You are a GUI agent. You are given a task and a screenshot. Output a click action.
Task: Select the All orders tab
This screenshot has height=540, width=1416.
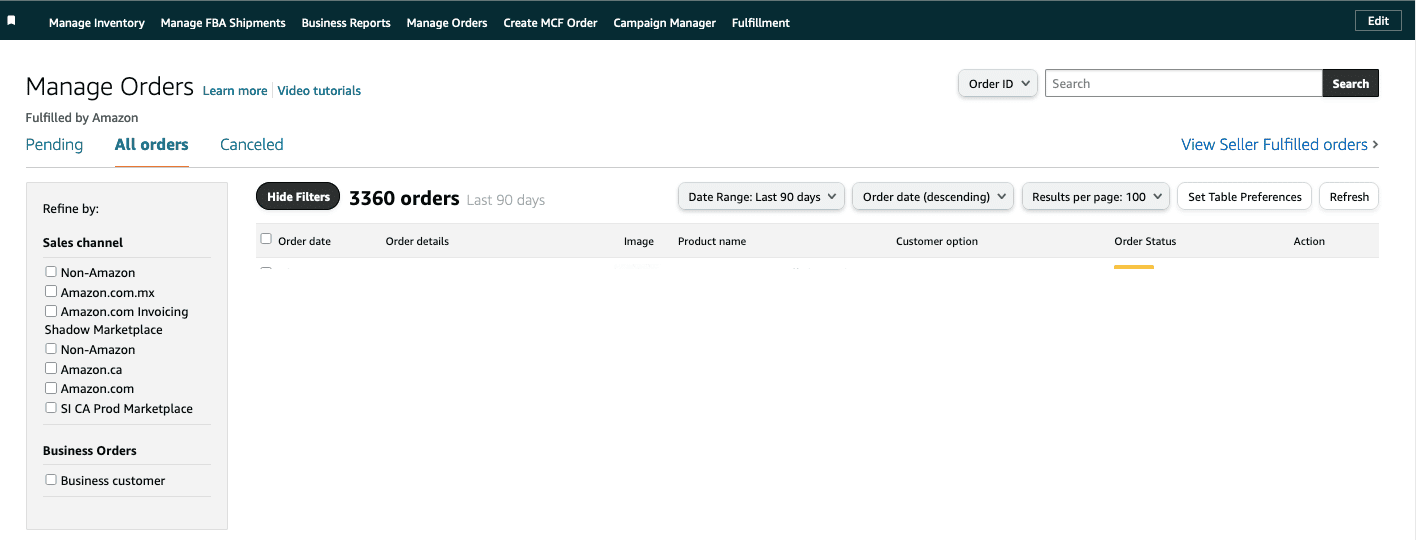[x=152, y=145]
